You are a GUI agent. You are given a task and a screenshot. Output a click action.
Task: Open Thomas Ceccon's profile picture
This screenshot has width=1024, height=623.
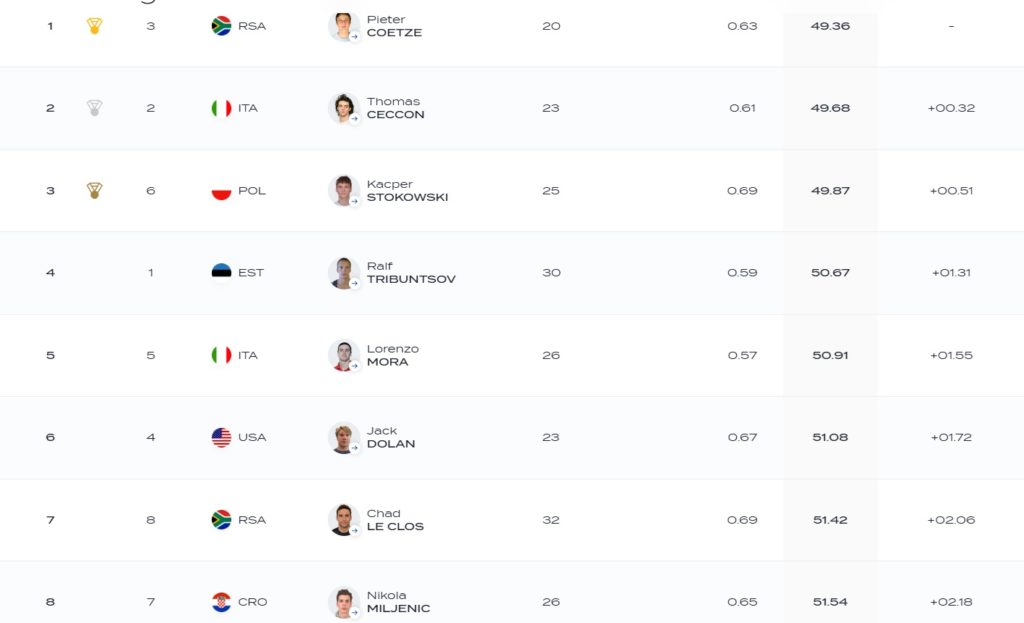(x=344, y=108)
